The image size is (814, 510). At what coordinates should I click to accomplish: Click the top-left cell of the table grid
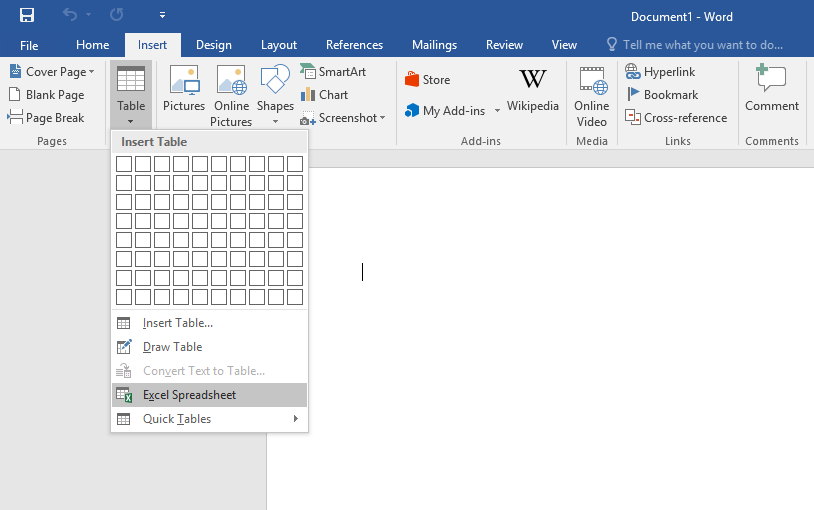pos(124,164)
